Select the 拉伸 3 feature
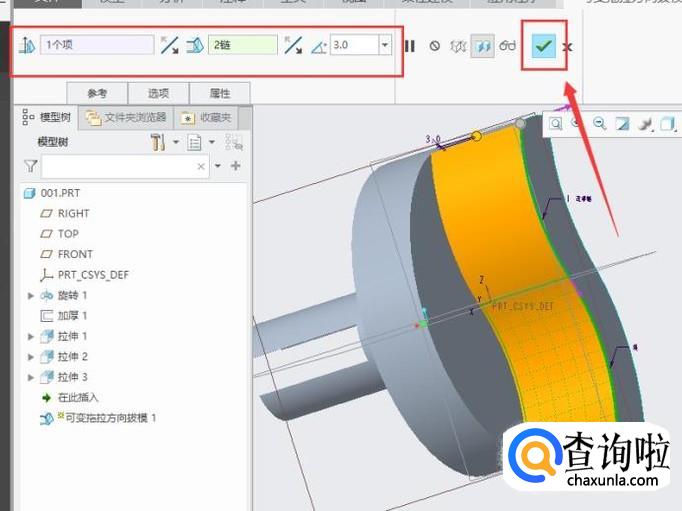The height and width of the screenshot is (511, 682). coord(64,377)
